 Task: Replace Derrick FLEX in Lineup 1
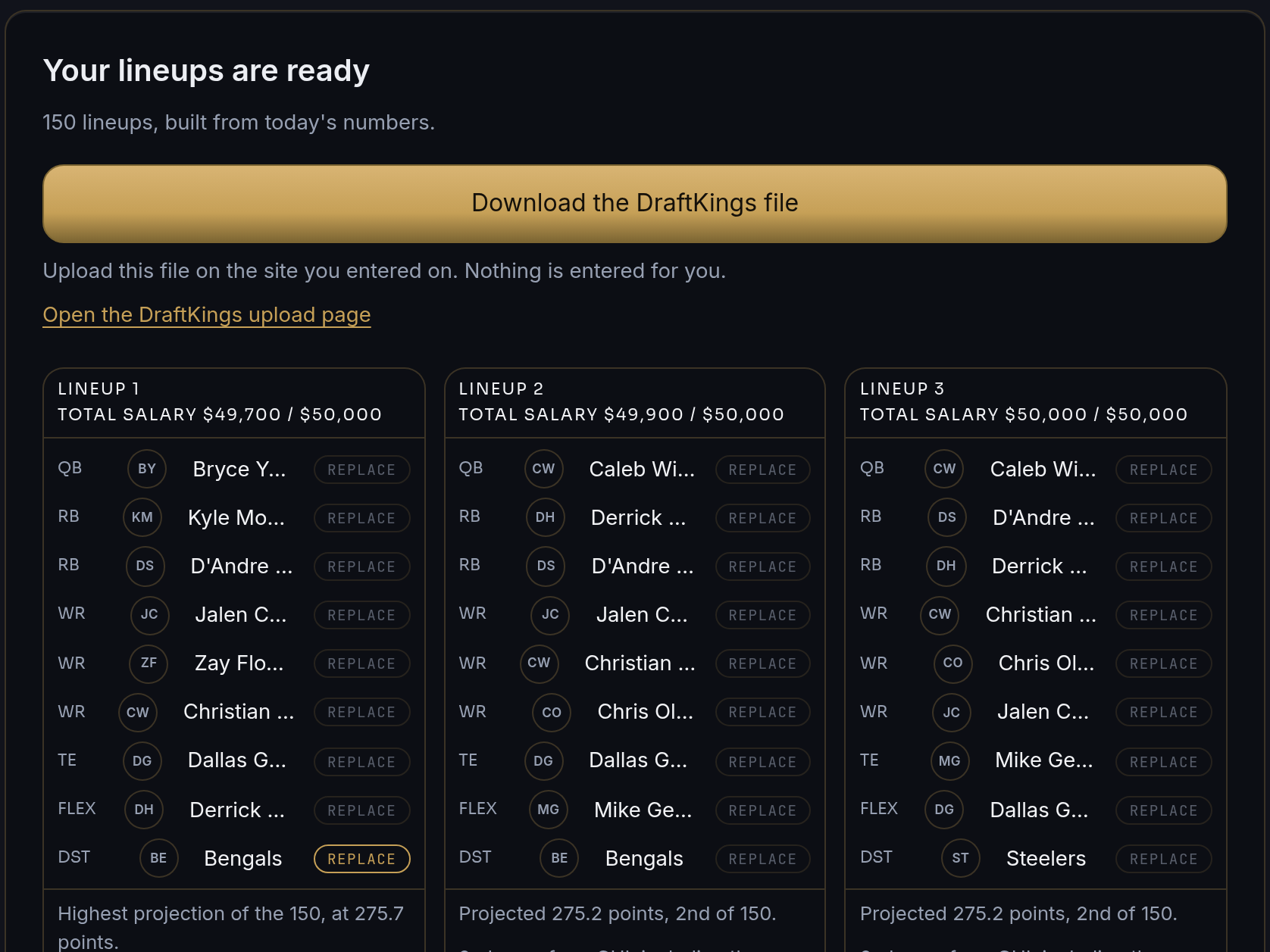(361, 810)
